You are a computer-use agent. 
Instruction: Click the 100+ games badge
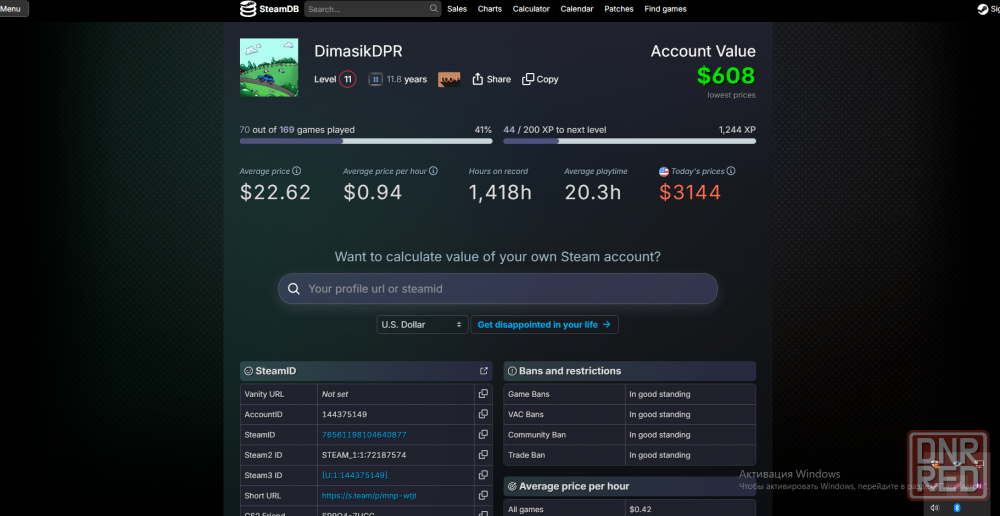point(449,79)
